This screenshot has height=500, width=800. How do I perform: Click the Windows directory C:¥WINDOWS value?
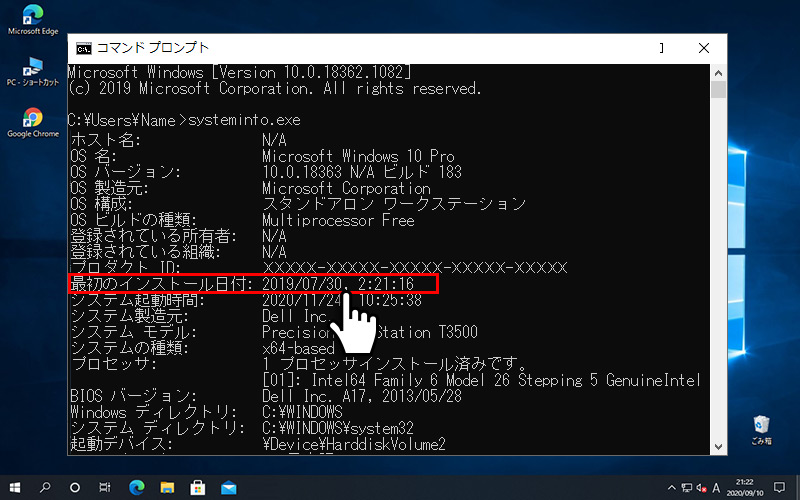click(x=303, y=412)
